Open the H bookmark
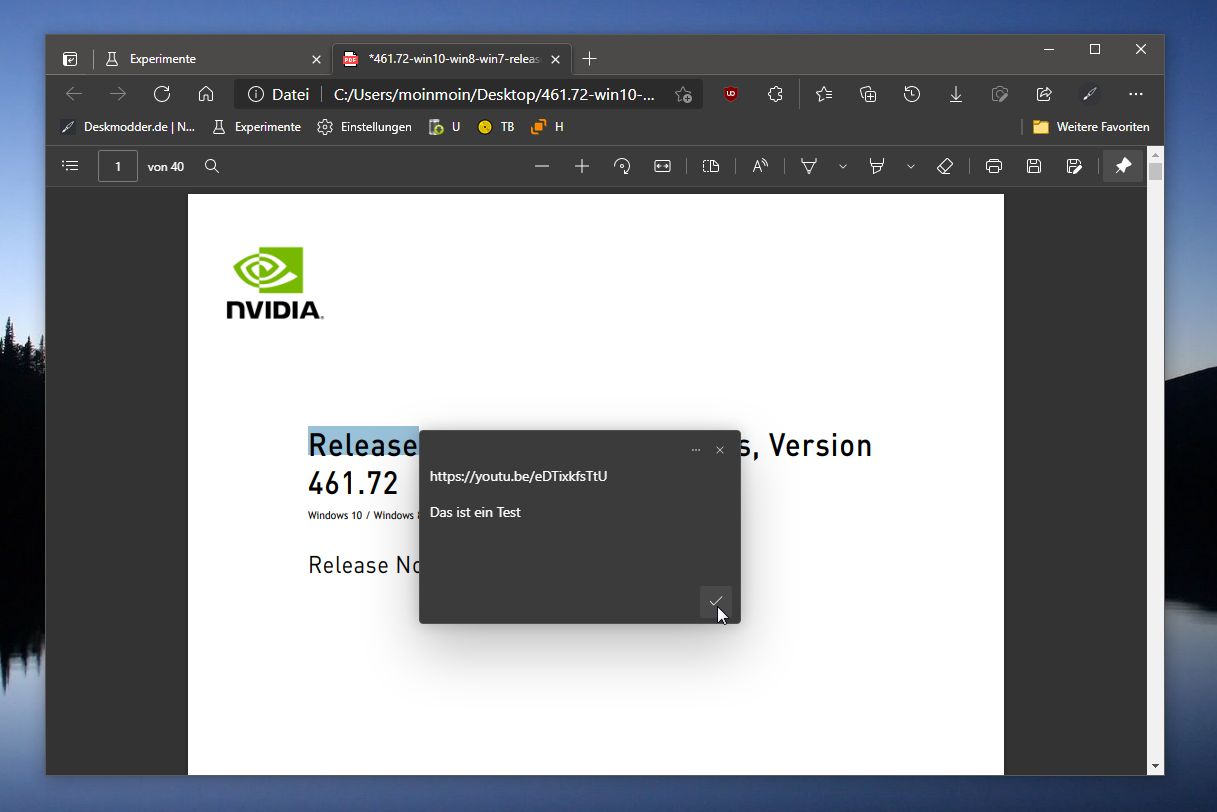Screen dimensions: 1217x812 547,127
